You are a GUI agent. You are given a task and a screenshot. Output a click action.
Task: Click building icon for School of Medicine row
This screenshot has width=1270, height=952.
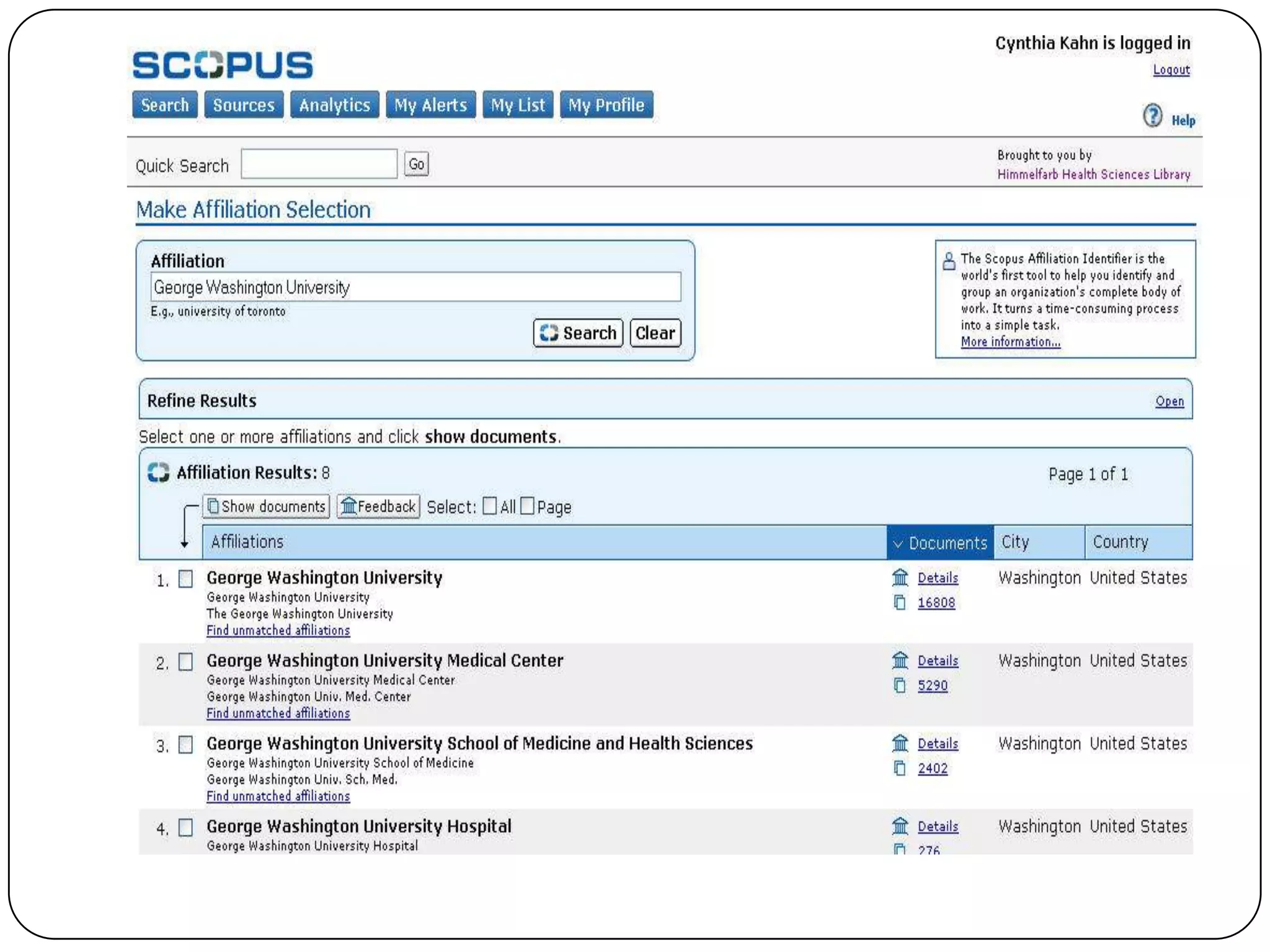point(900,743)
